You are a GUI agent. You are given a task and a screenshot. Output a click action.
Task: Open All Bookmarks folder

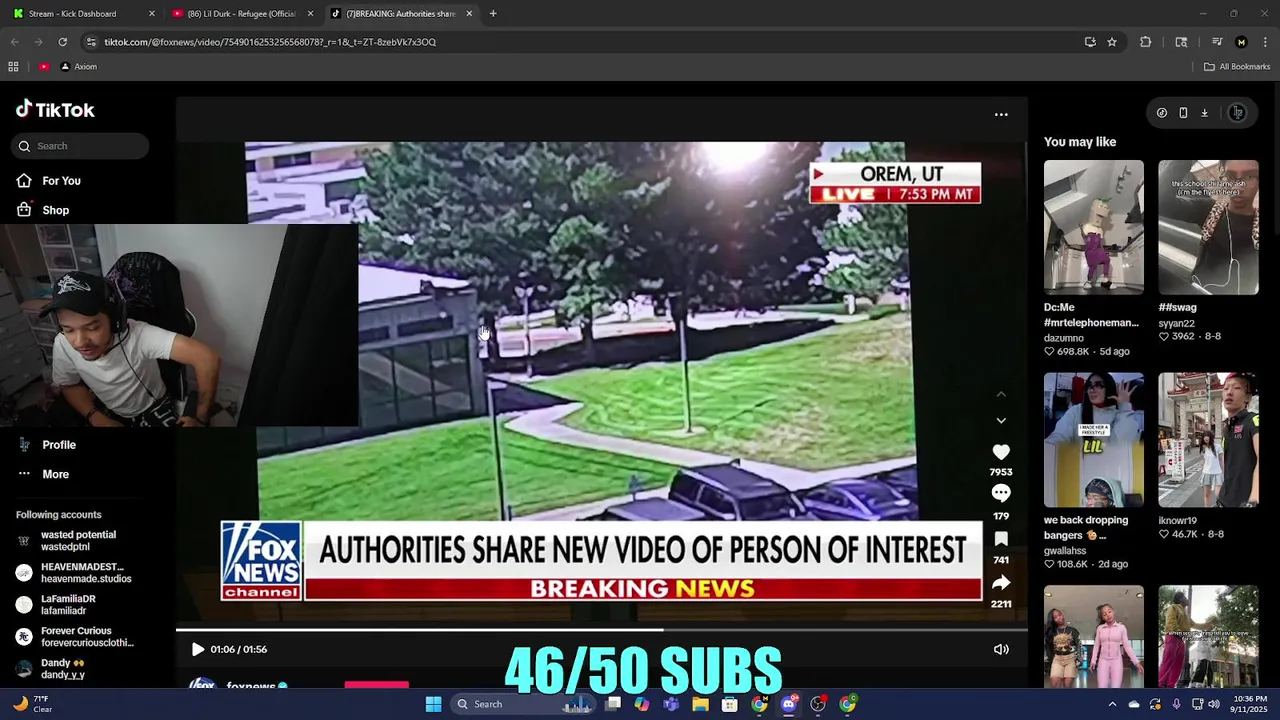click(1237, 67)
